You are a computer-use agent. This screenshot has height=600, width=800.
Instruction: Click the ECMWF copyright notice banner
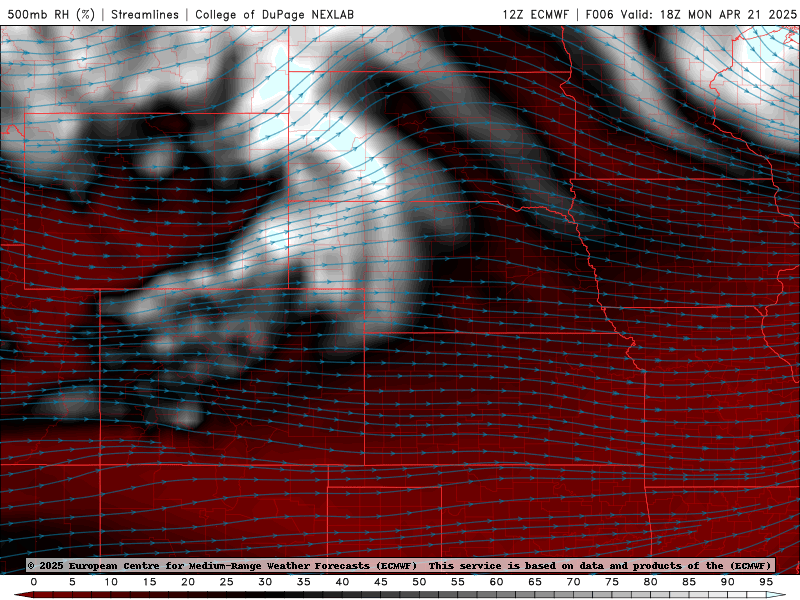(x=400, y=565)
